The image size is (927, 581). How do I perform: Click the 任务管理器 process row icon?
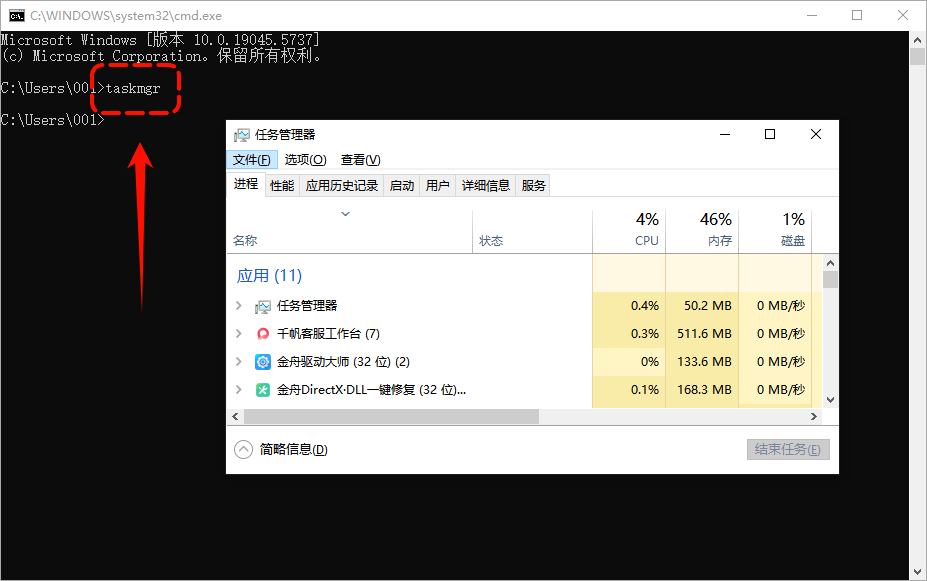coord(262,306)
